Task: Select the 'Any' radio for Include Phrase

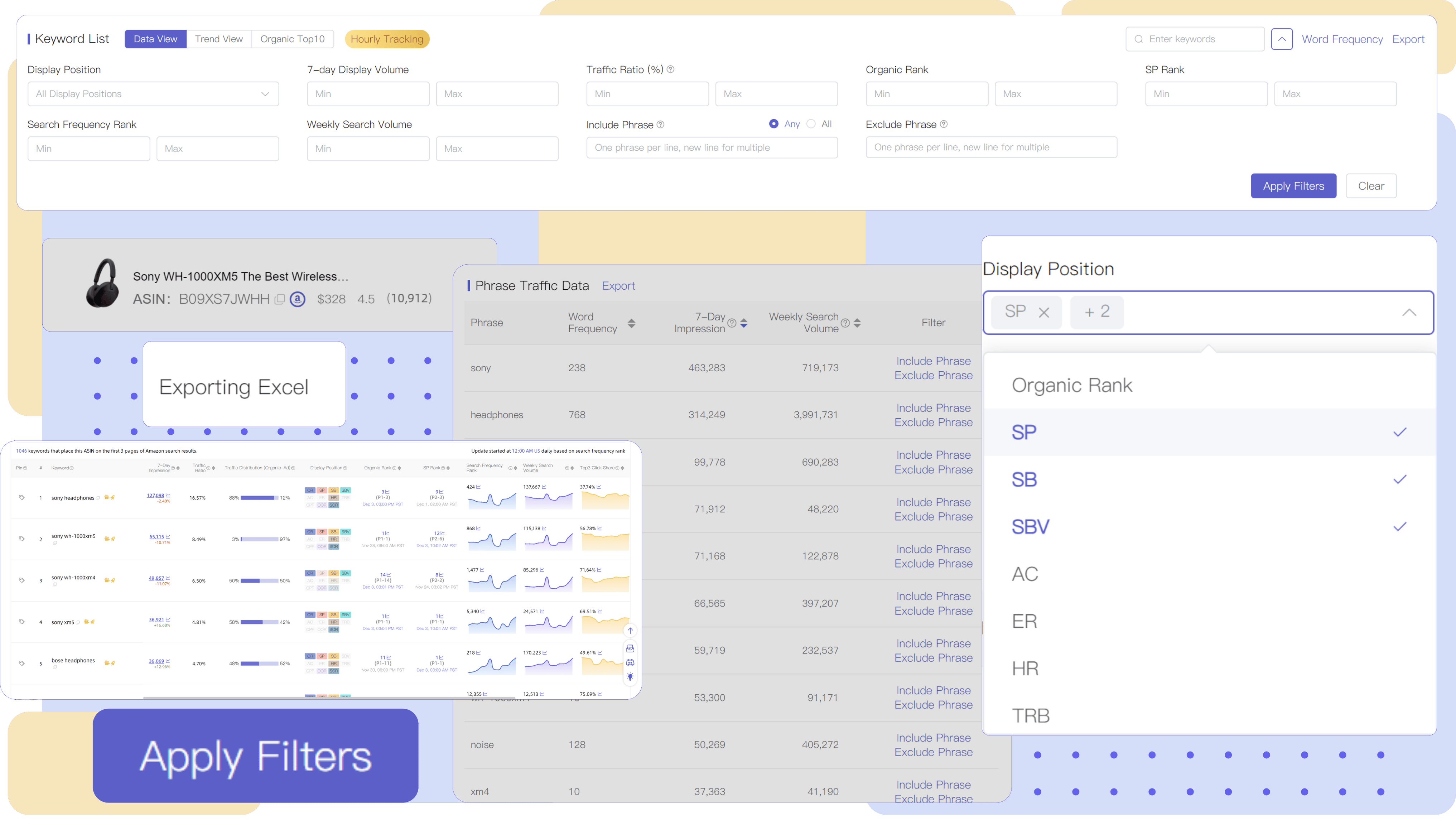Action: tap(773, 124)
